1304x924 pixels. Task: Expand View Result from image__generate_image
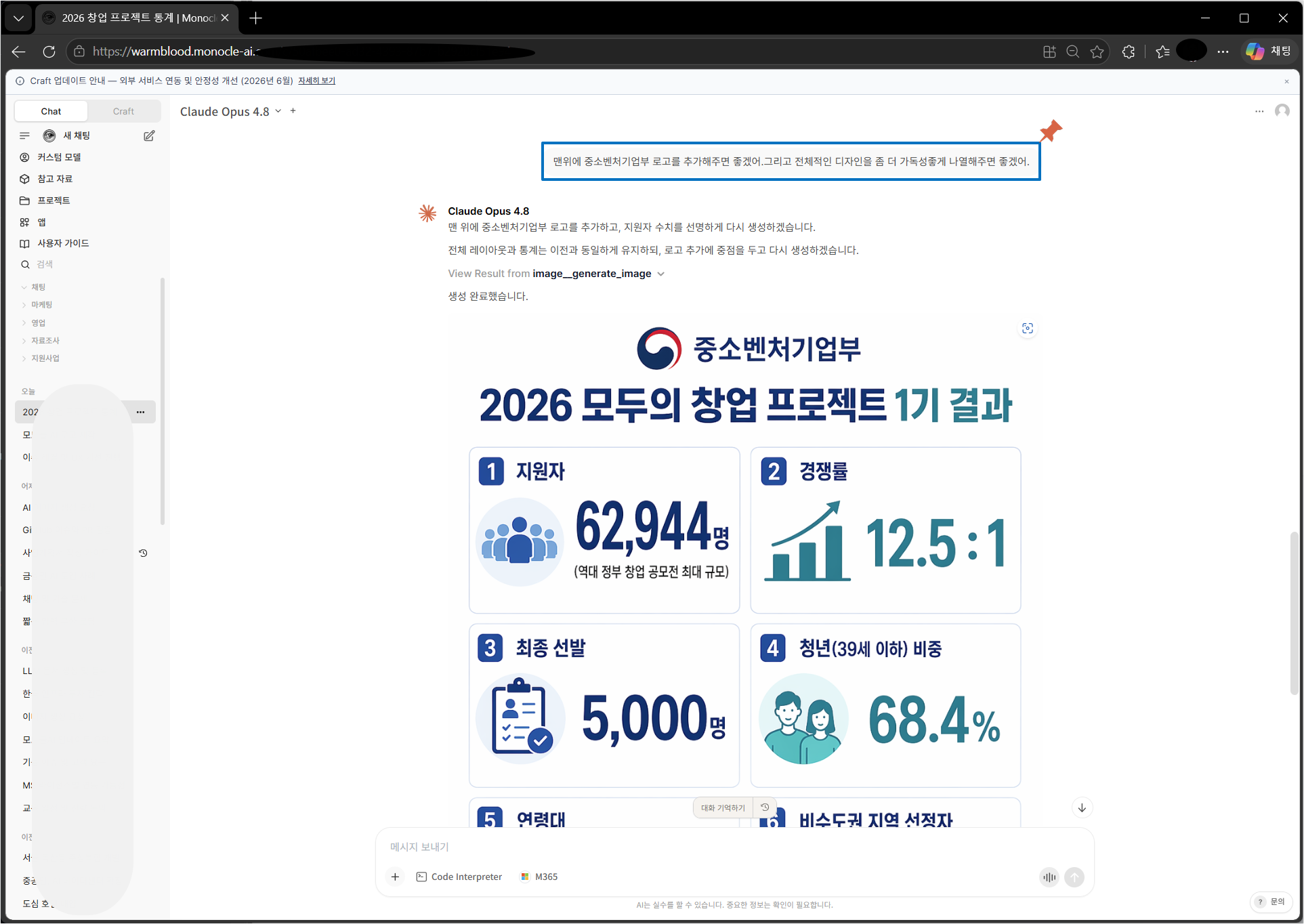tap(556, 274)
